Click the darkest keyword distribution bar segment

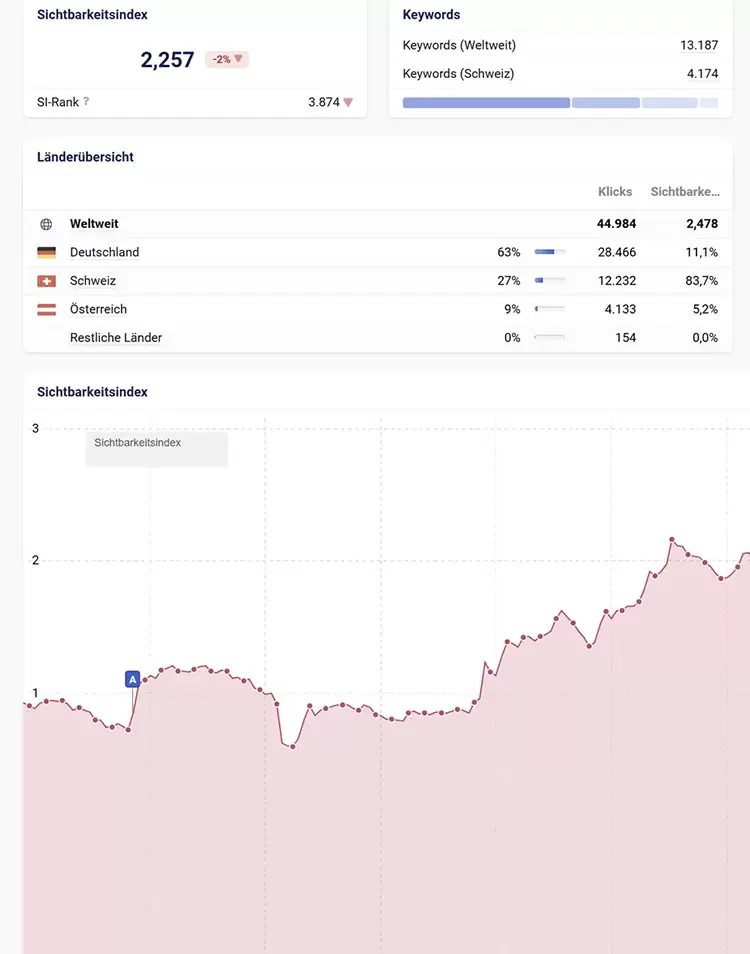[486, 103]
